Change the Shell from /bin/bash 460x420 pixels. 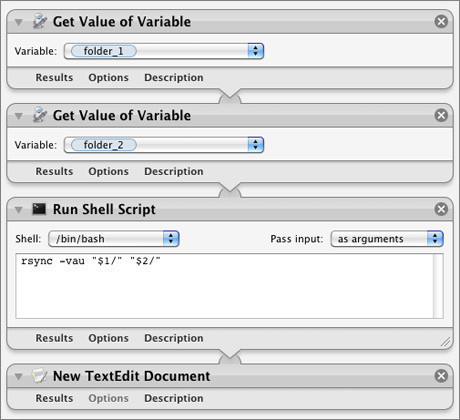[x=114, y=239]
